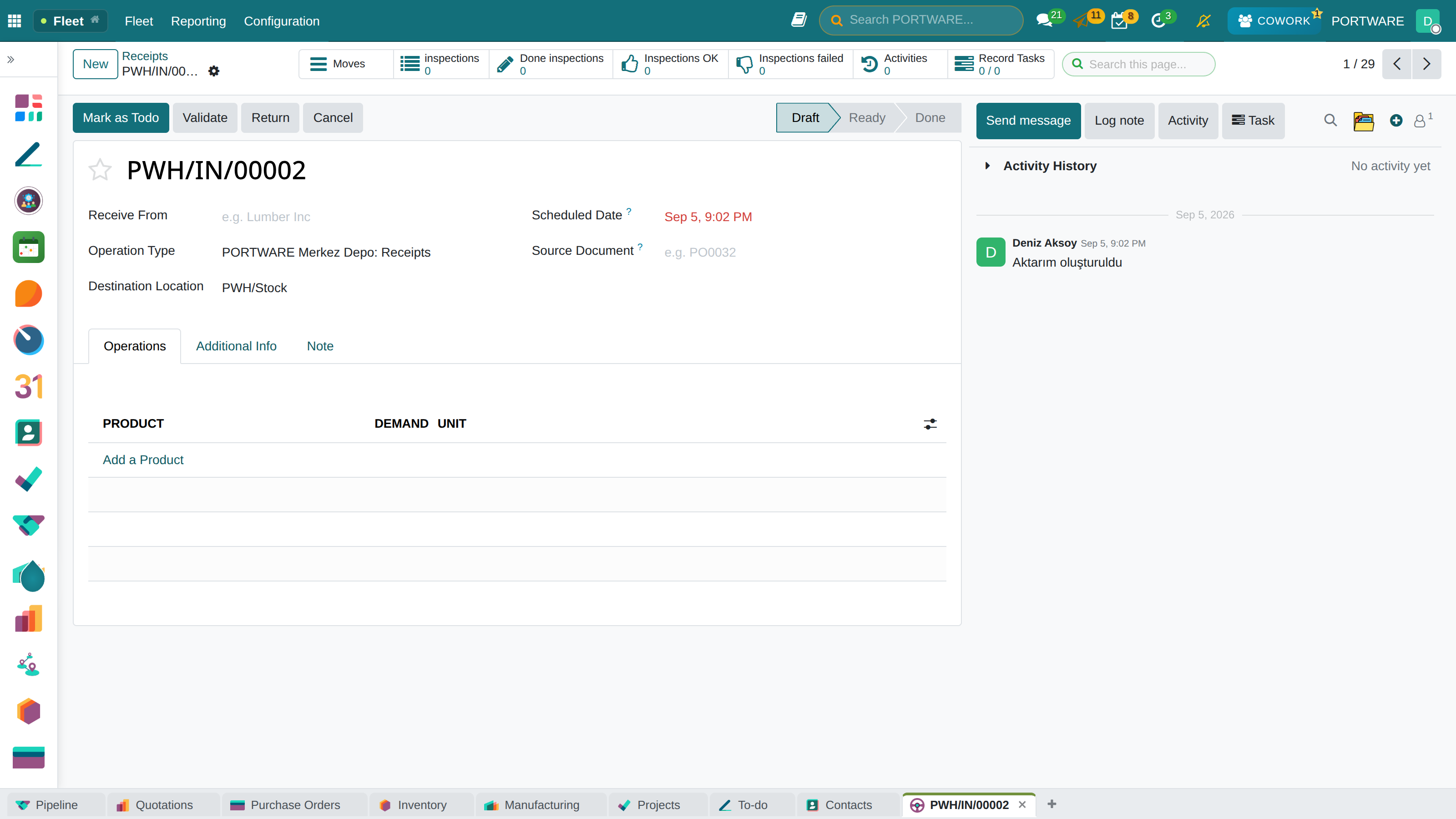Viewport: 1456px width, 819px height.
Task: Click the add plus circle icon in chatter
Action: (x=1396, y=121)
